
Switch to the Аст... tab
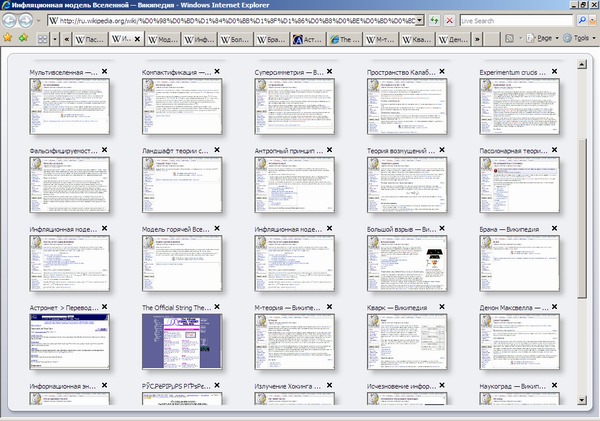[x=308, y=39]
